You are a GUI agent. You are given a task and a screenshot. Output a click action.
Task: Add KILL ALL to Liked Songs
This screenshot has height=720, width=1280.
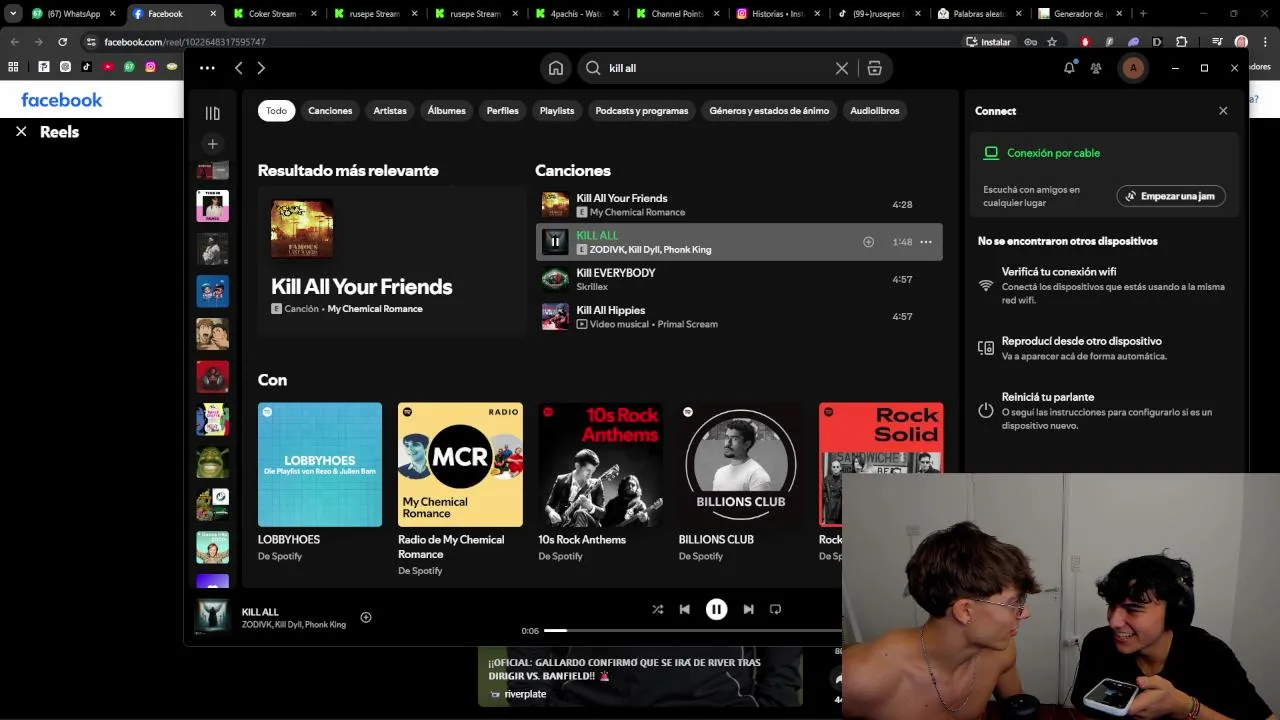(868, 242)
